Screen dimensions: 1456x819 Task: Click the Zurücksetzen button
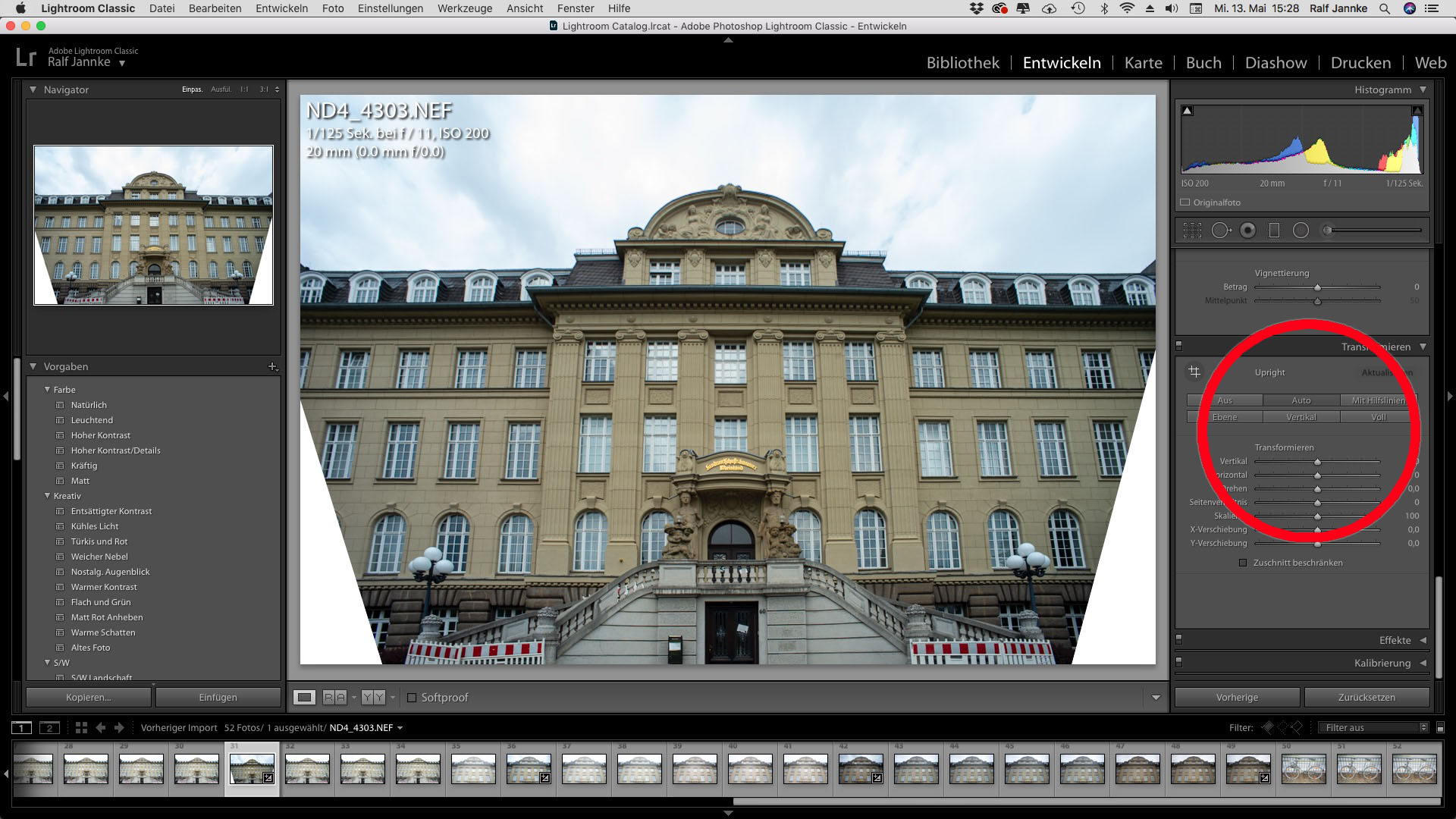1366,698
